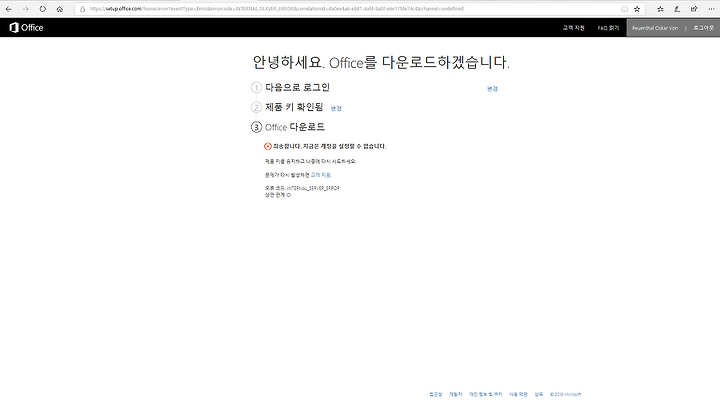Image resolution: width=720 pixels, height=406 pixels.
Task: Open the 상표 footer link
Action: (x=539, y=395)
